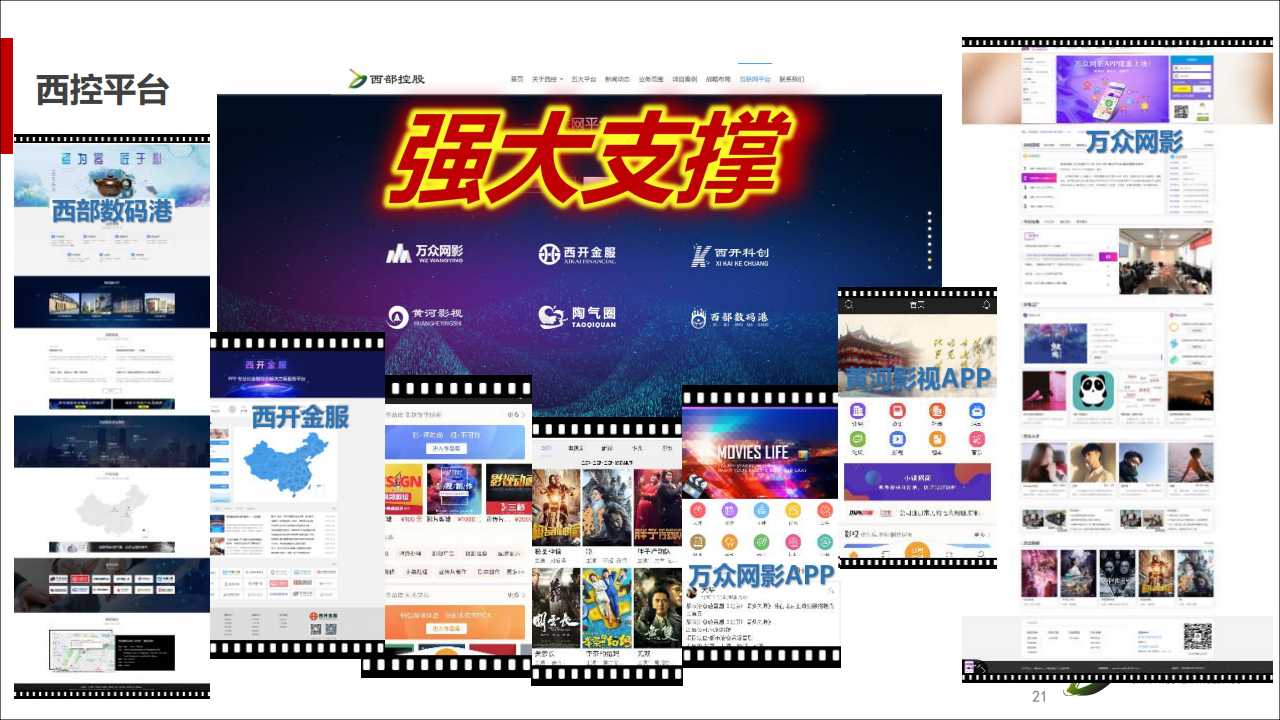Open the 淘气圈 platform logo on the banner

(577, 317)
